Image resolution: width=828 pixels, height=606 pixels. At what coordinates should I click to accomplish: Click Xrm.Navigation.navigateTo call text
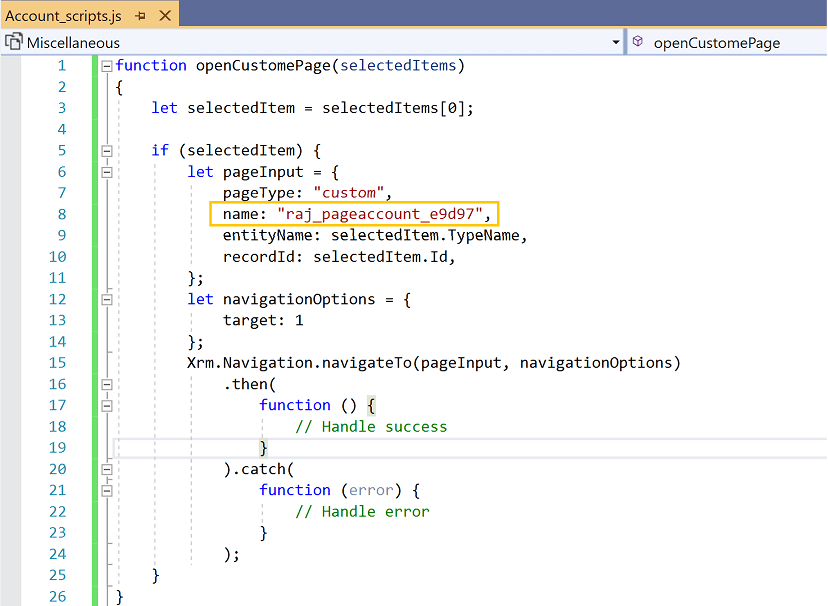[x=299, y=363]
